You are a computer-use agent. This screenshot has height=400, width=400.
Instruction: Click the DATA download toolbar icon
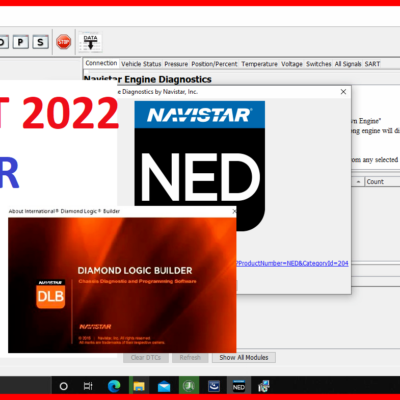pyautogui.click(x=90, y=42)
